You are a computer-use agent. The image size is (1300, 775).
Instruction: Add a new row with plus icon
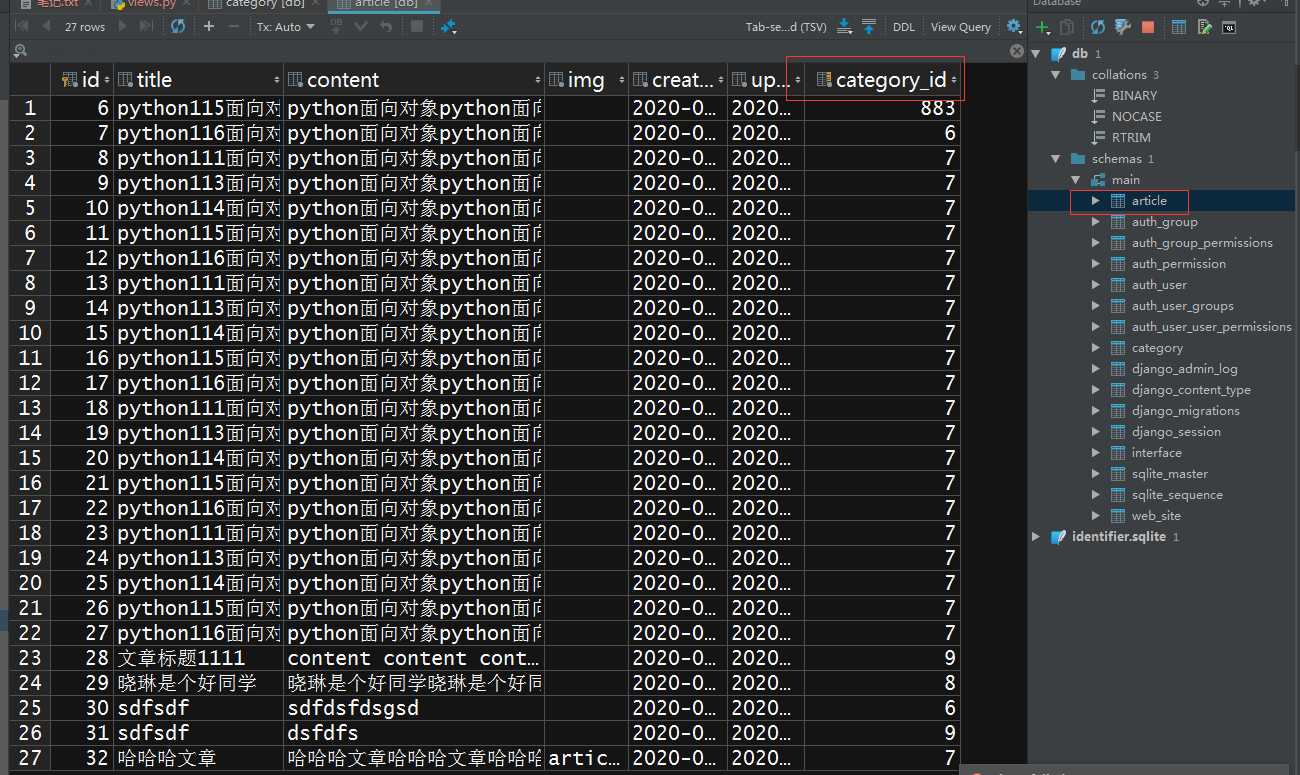(x=209, y=27)
